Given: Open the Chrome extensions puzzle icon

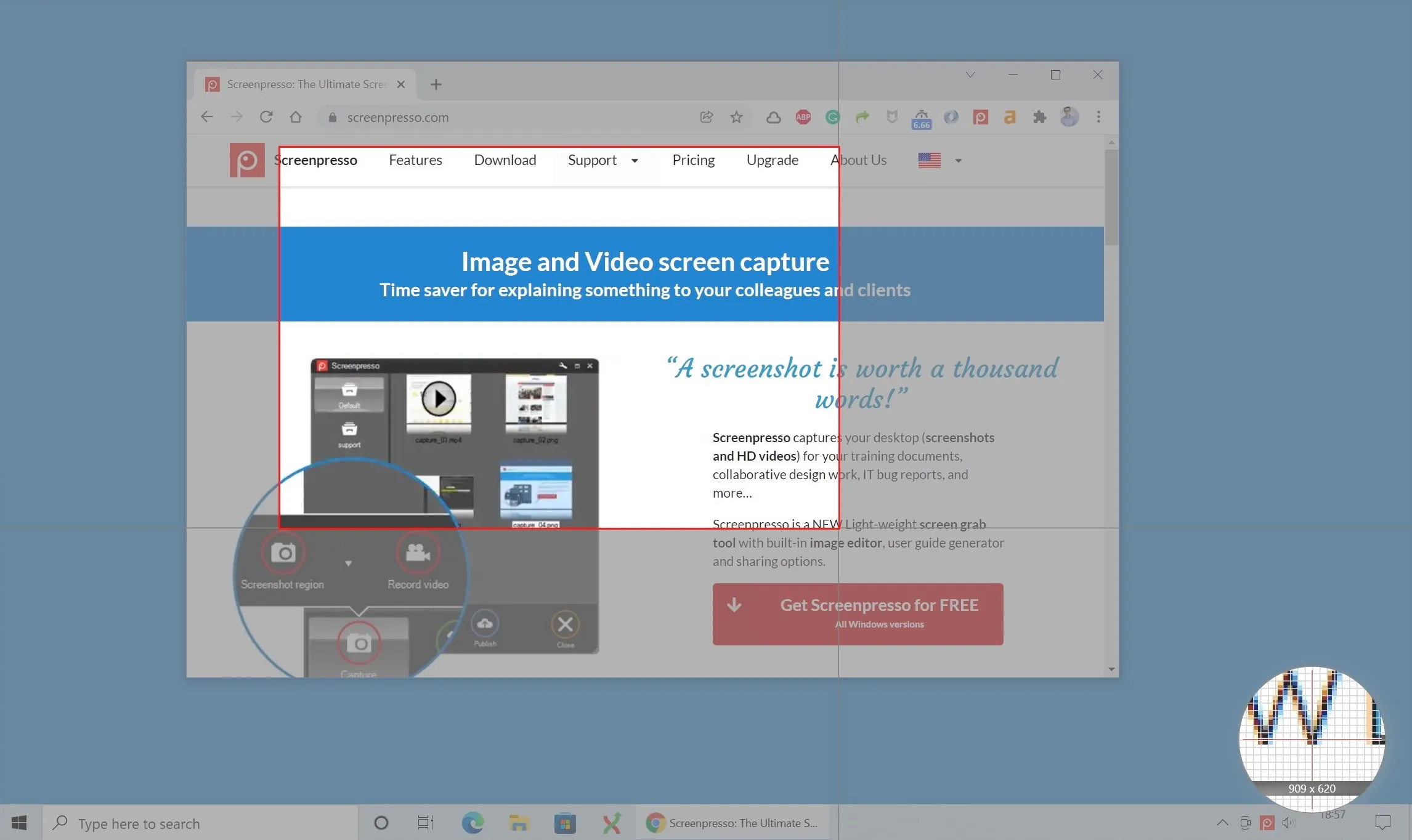Looking at the screenshot, I should (1039, 117).
